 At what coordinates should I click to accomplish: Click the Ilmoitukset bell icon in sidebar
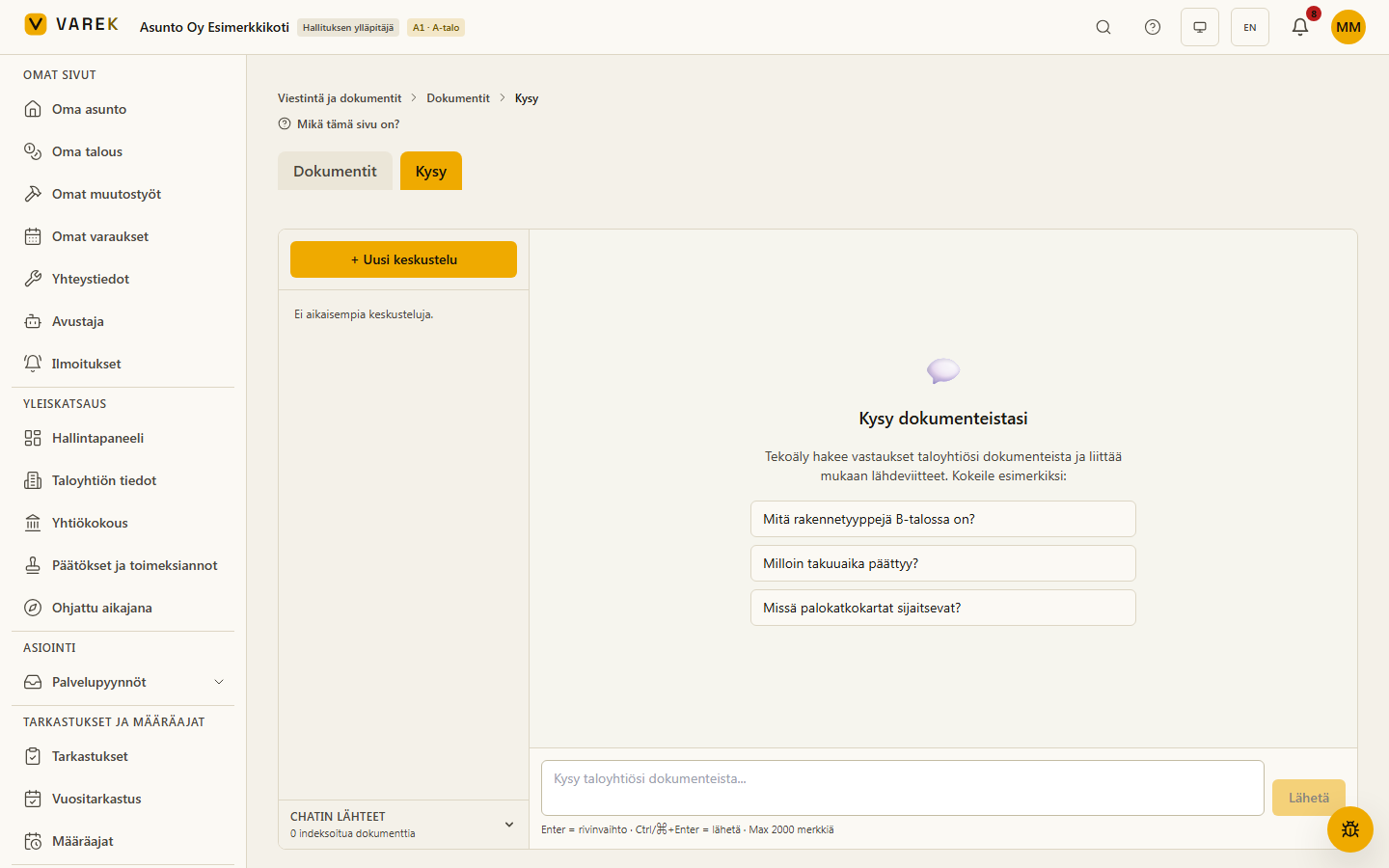click(33, 364)
